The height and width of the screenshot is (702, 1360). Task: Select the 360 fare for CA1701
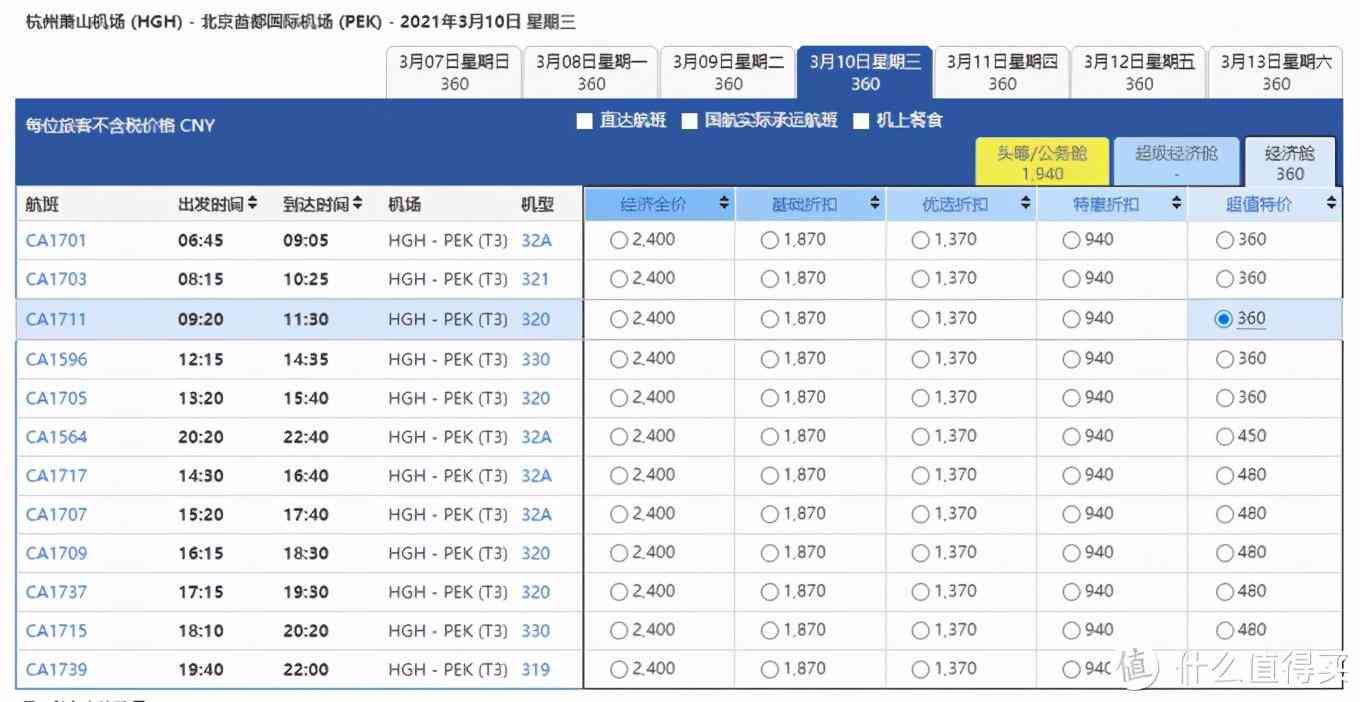pyautogui.click(x=1225, y=240)
